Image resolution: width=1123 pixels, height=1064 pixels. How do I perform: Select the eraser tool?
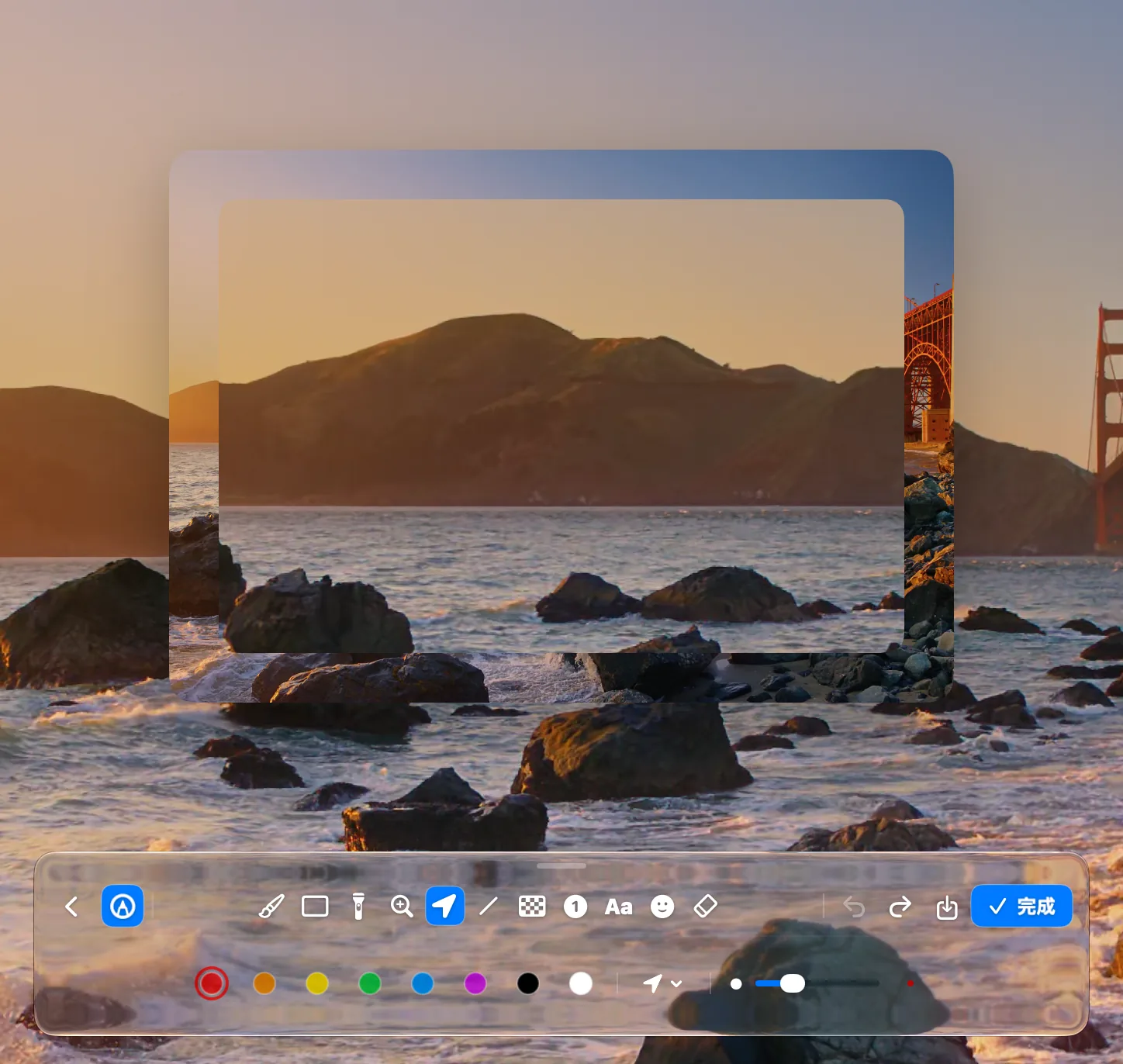click(706, 907)
